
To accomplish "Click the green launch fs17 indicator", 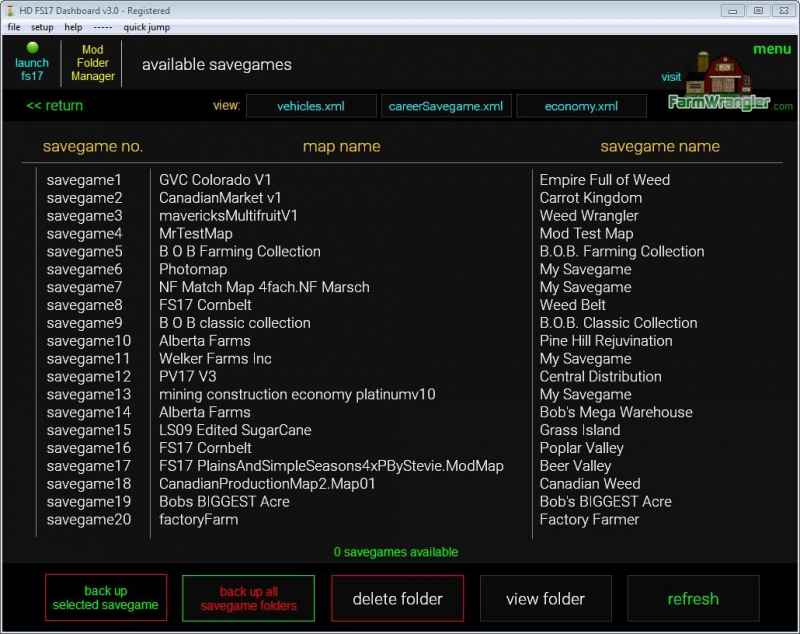I will pyautogui.click(x=32, y=48).
